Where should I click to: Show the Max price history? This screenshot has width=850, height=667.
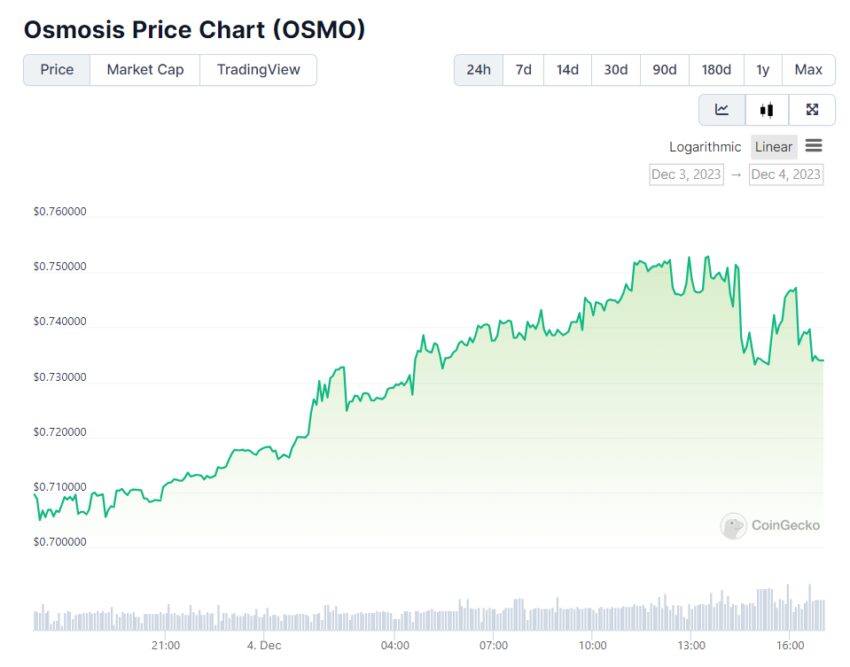tap(808, 70)
